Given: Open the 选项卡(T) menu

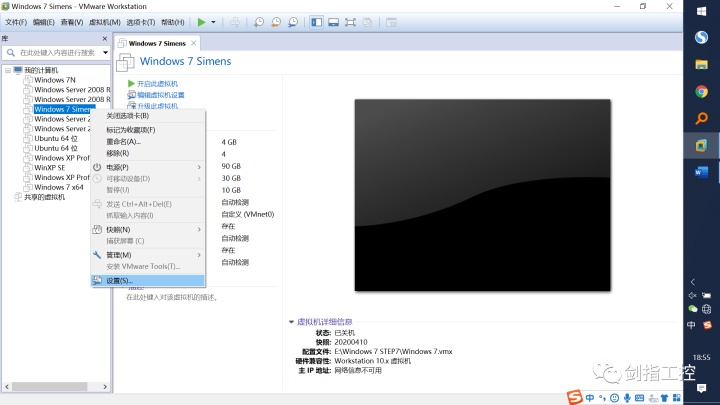Looking at the screenshot, I should tap(141, 22).
